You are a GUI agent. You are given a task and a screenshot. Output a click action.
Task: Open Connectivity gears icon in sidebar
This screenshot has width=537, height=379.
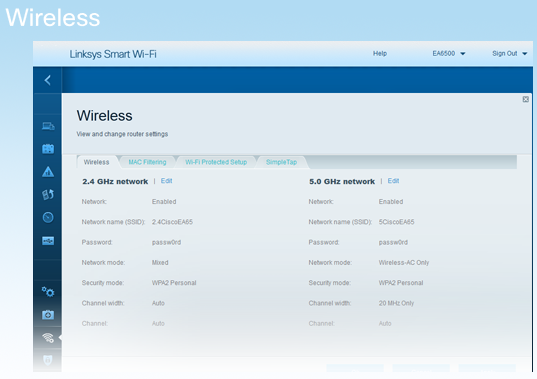point(48,292)
